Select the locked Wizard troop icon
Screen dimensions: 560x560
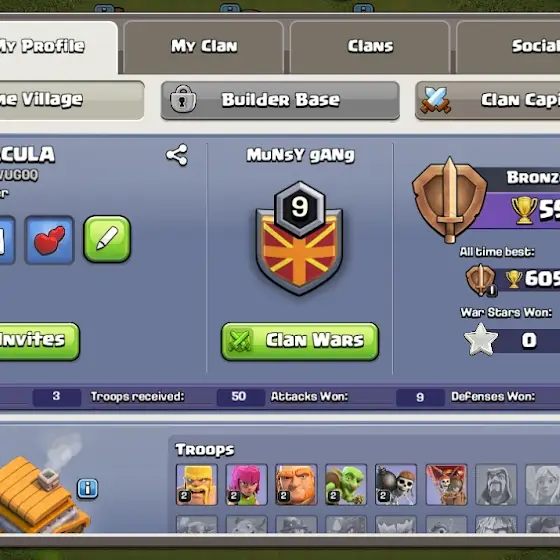[x=496, y=485]
